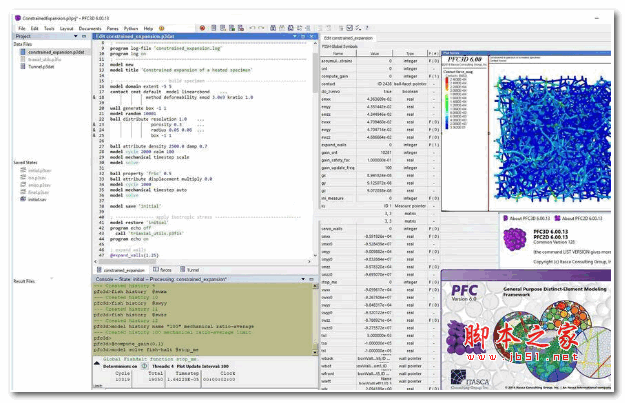Switch to the Tunnel editor tab

point(190,269)
